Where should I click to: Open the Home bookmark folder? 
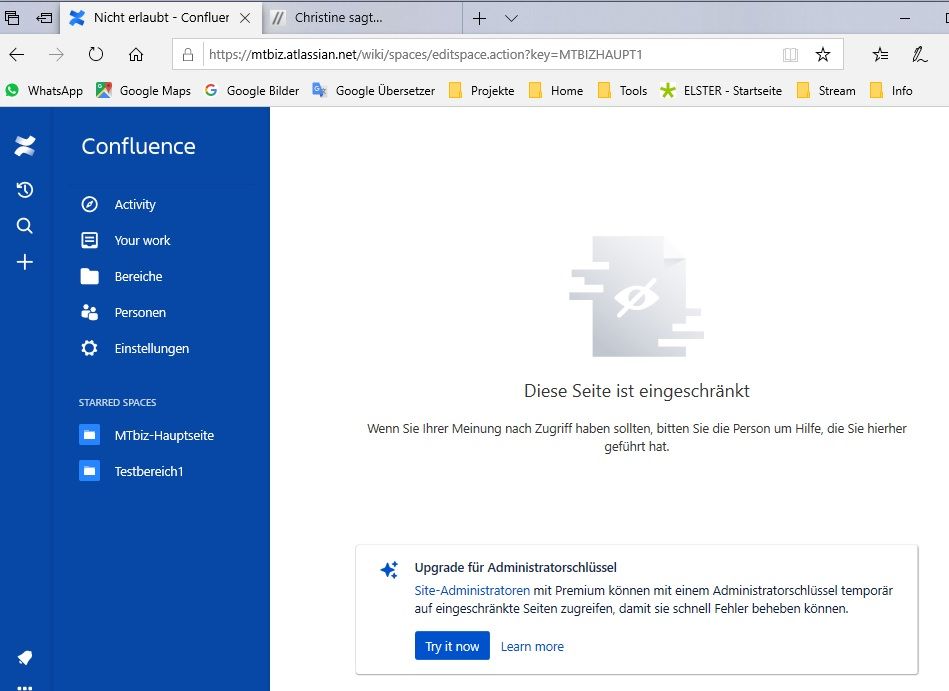(x=556, y=91)
